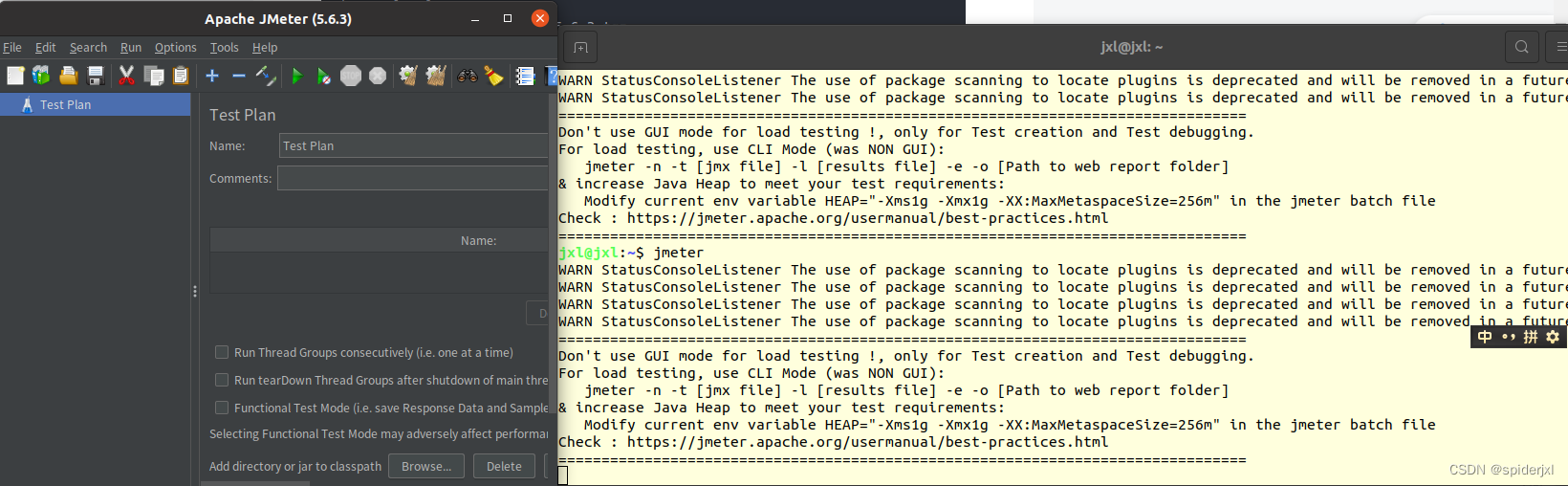Open a new tab in terminal window

(580, 47)
